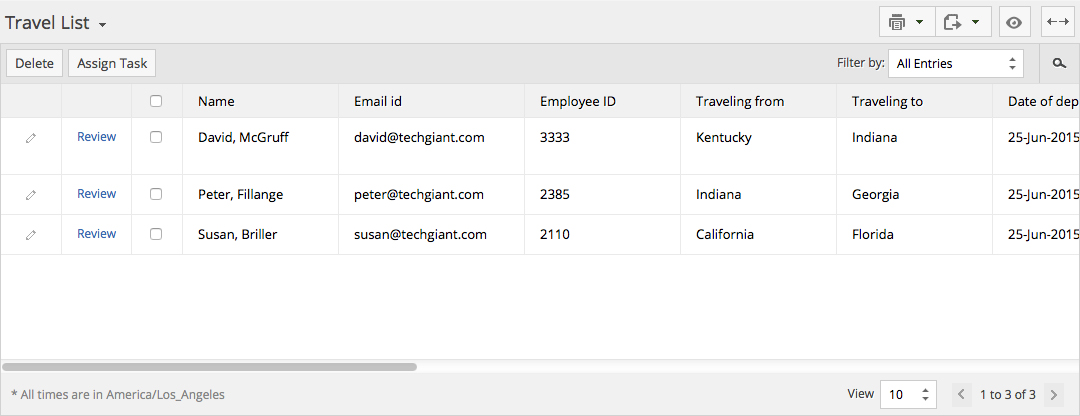Image resolution: width=1080 pixels, height=416 pixels.
Task: Click the Delete button
Action: 34,63
